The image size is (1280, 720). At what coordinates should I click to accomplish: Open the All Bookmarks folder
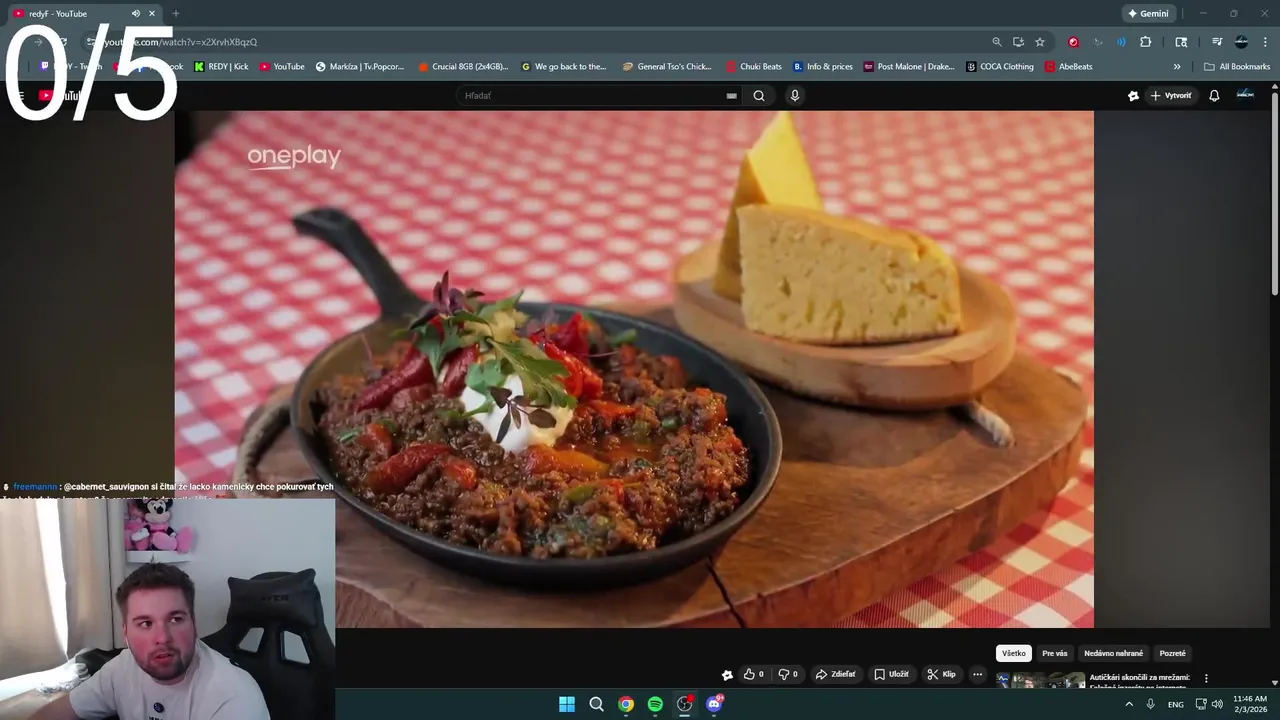(1237, 67)
